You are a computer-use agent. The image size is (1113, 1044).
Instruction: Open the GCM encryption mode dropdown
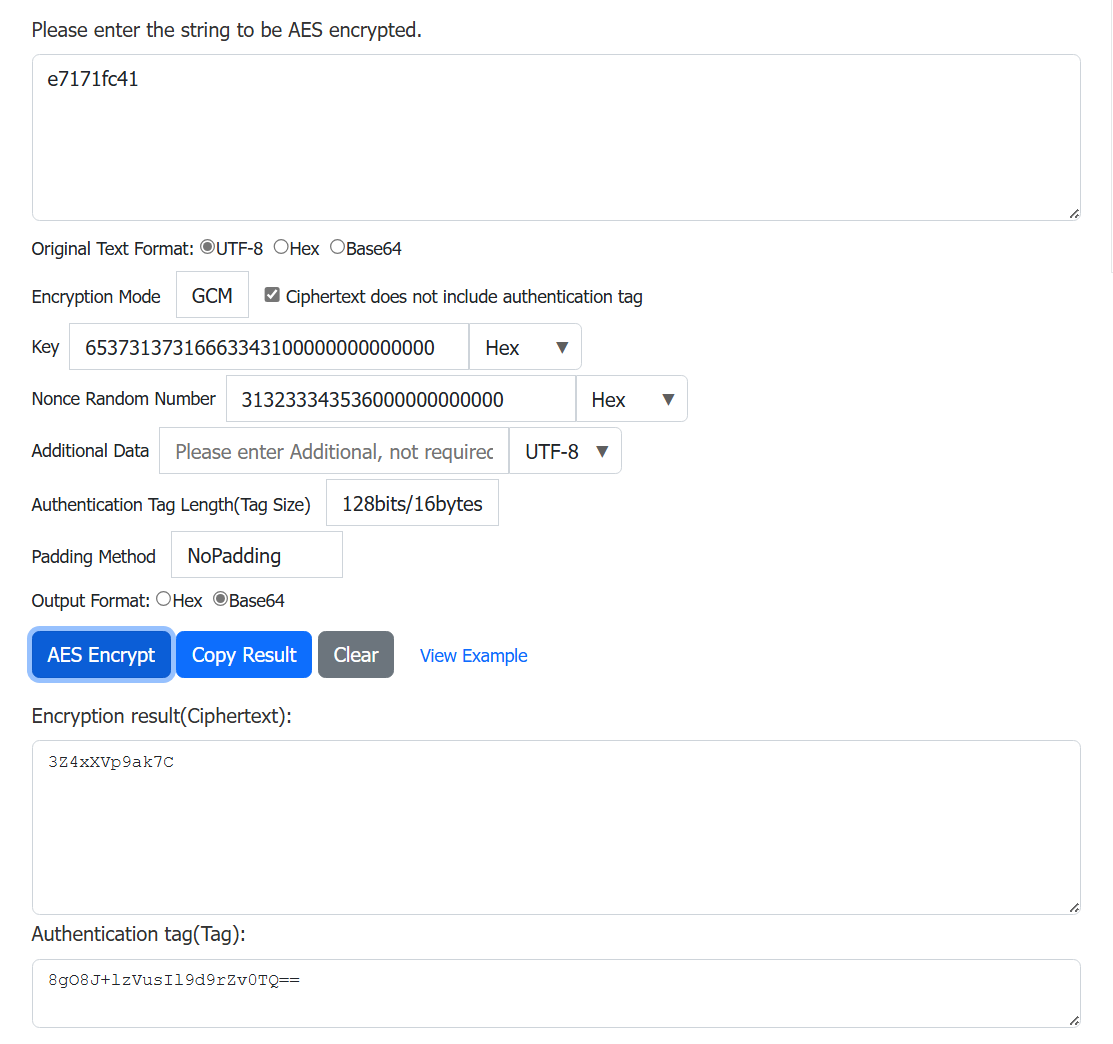tap(212, 296)
